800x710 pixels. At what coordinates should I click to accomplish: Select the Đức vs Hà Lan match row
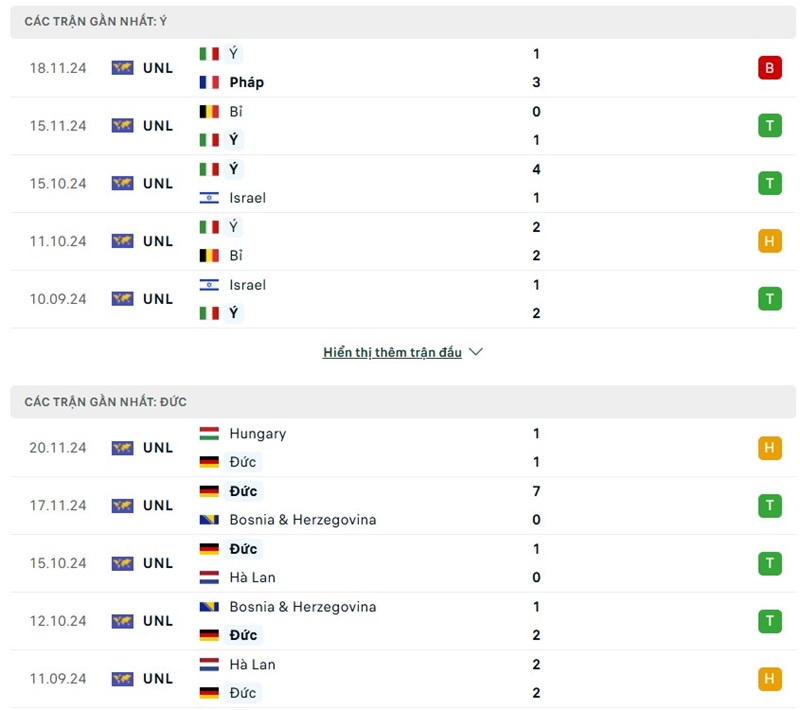[400, 563]
